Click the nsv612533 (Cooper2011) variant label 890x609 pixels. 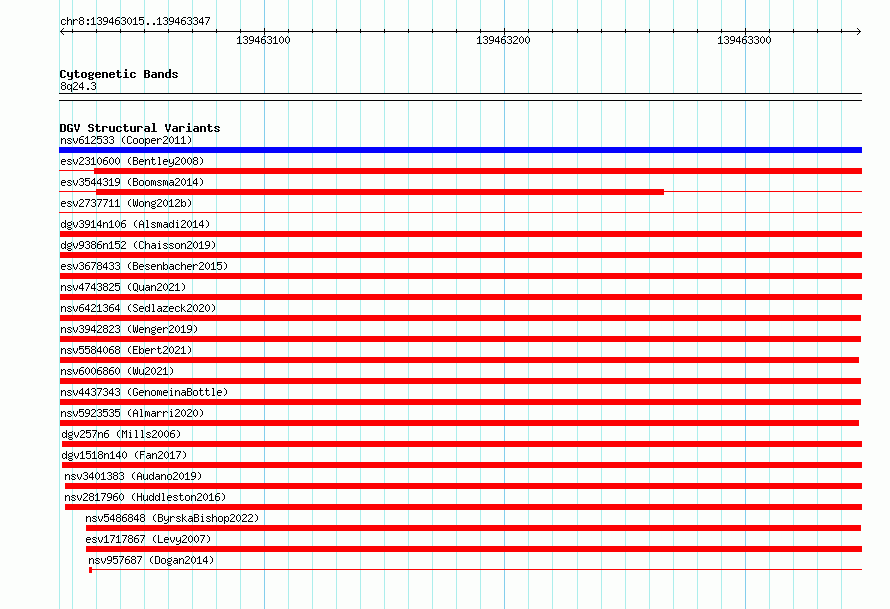(x=126, y=140)
